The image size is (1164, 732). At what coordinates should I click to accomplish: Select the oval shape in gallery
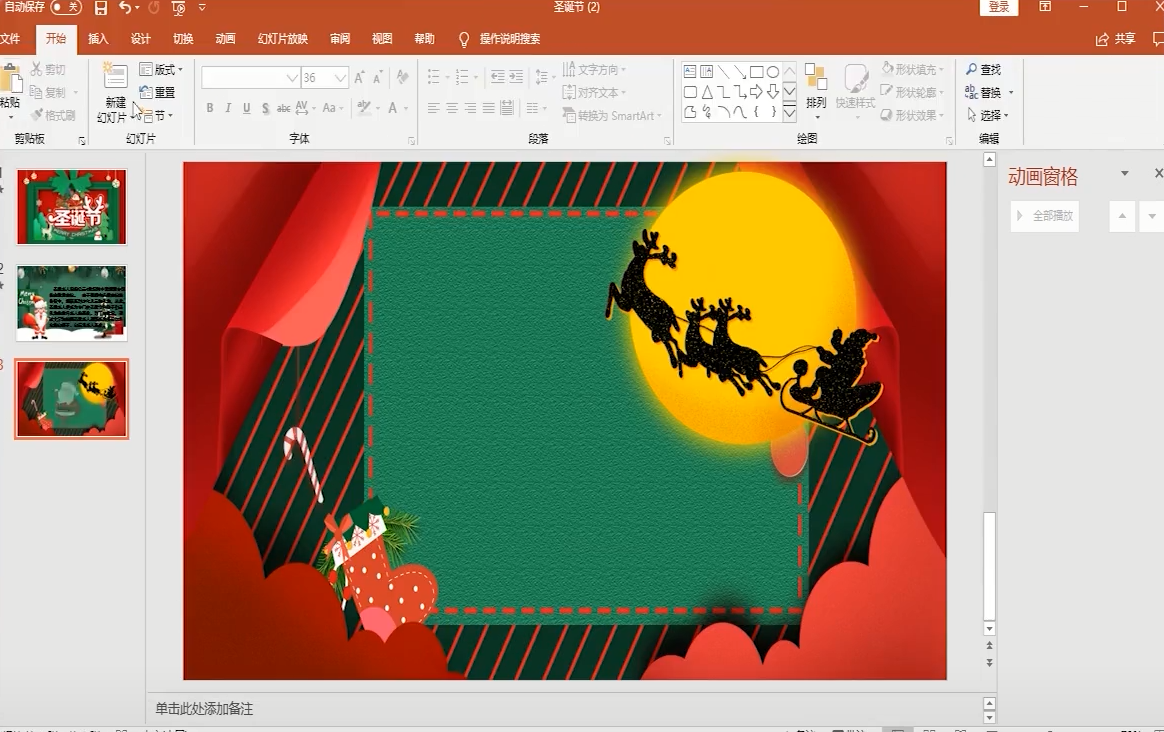pyautogui.click(x=773, y=72)
